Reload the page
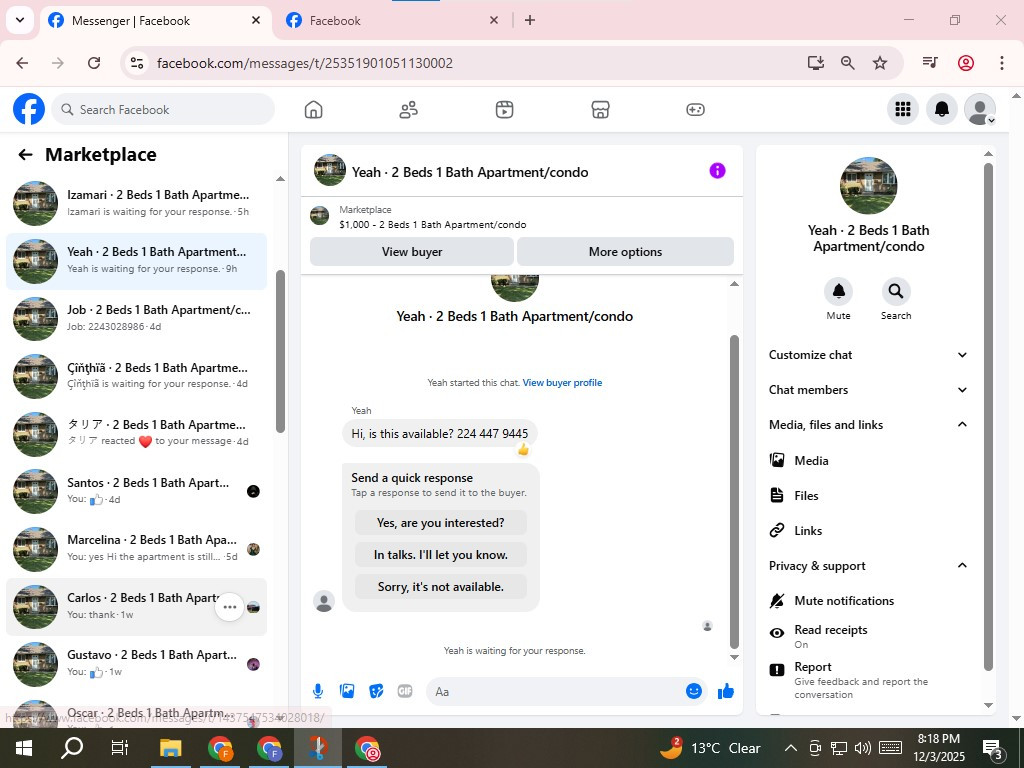Image resolution: width=1024 pixels, height=768 pixels. (x=94, y=63)
